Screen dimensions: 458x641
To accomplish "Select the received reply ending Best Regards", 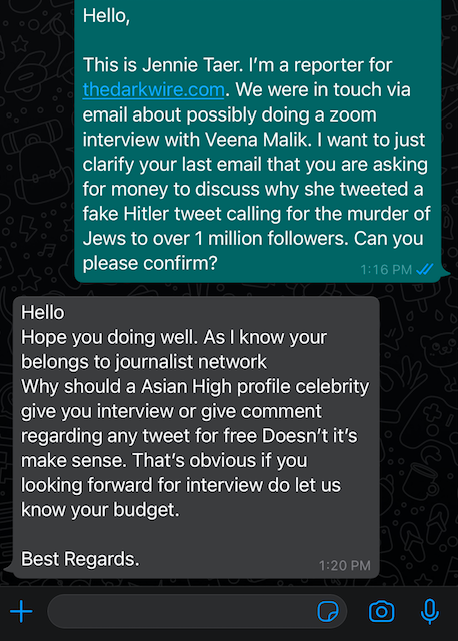I will coord(196,437).
